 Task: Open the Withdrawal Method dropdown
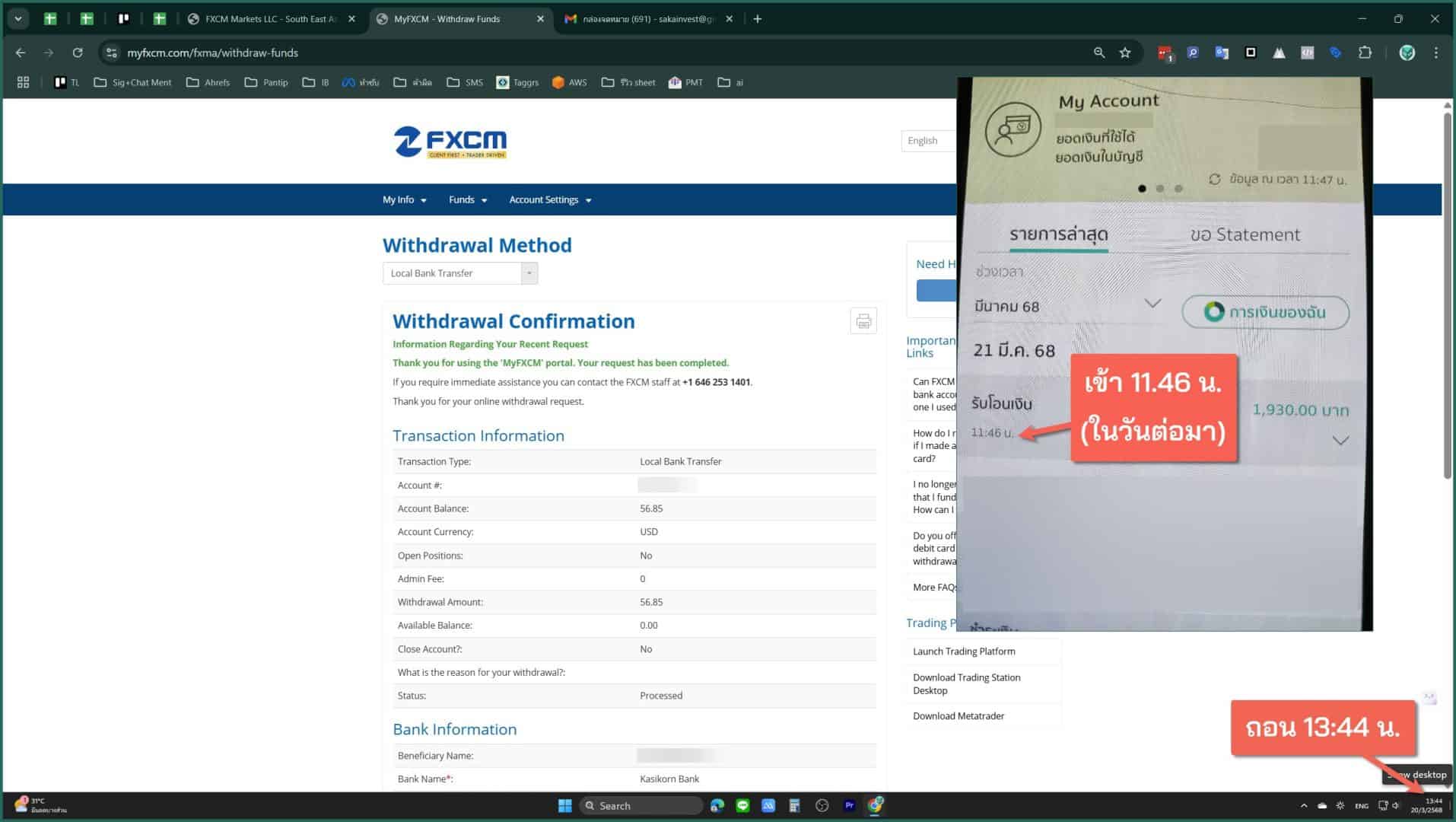[x=460, y=273]
